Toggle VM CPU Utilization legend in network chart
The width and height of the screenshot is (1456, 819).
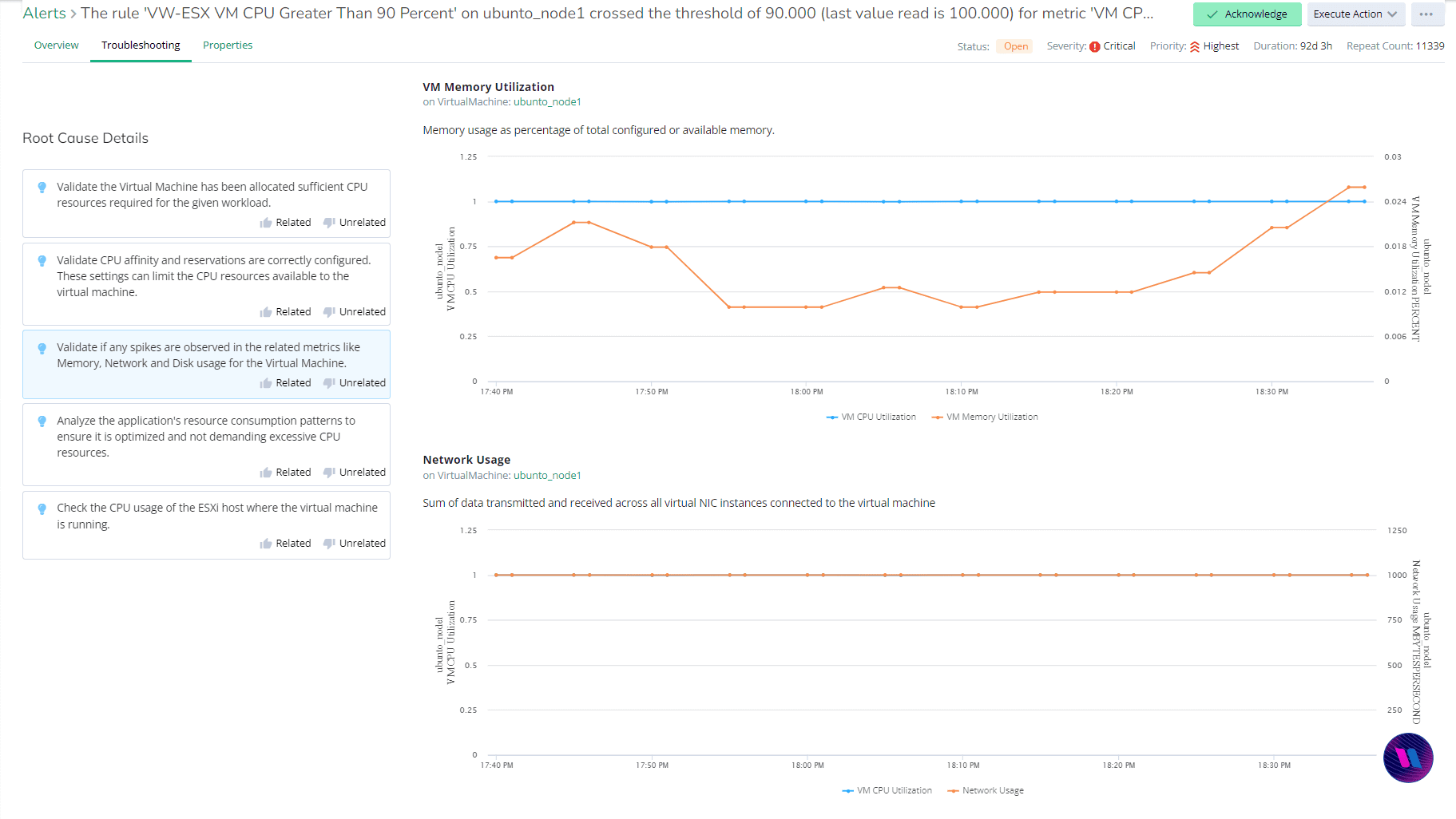(x=887, y=791)
